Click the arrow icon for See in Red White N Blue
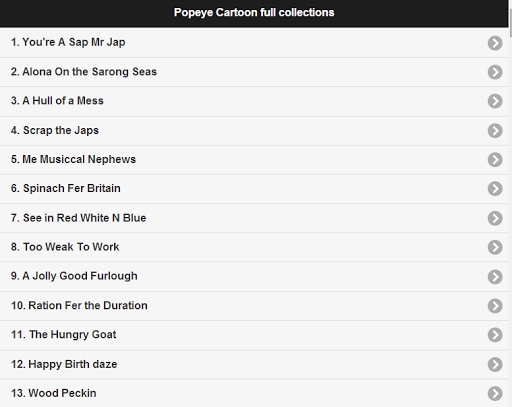 pyautogui.click(x=495, y=218)
